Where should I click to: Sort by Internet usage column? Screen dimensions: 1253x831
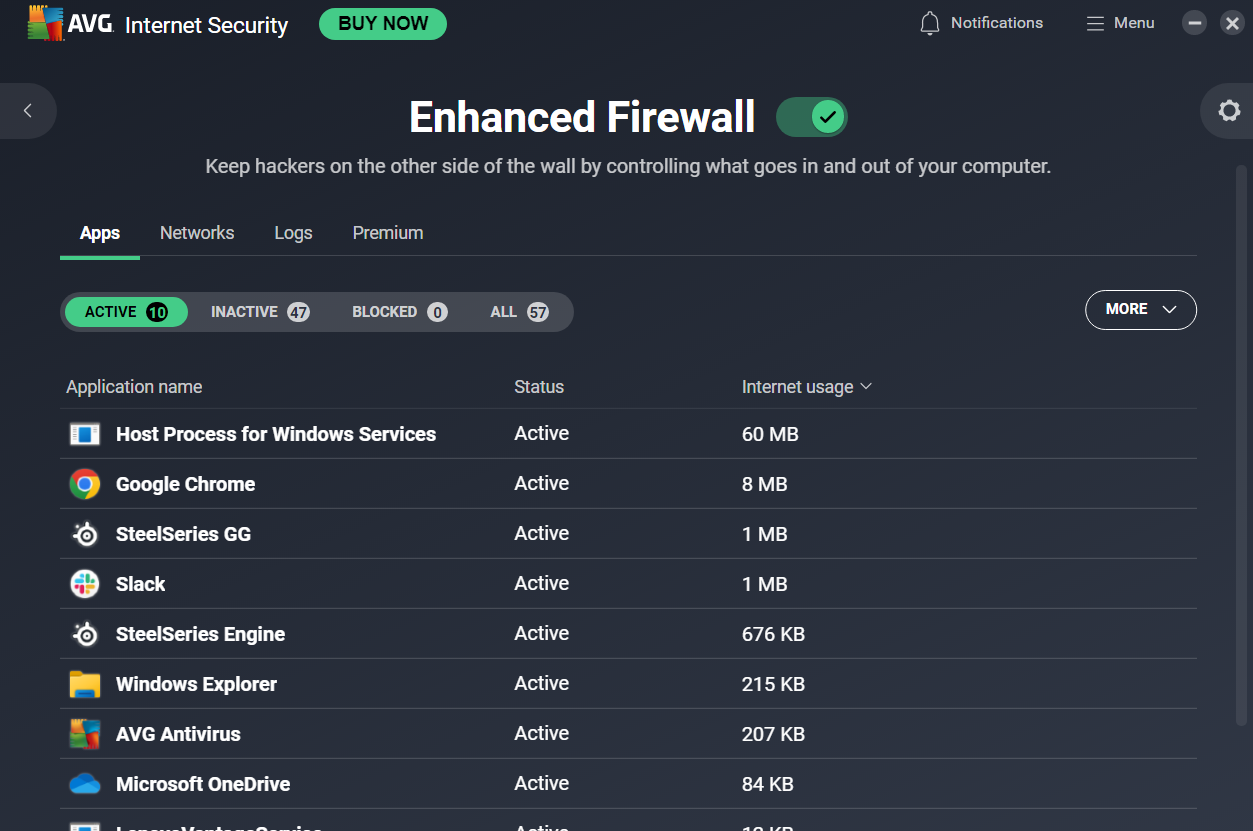[806, 387]
